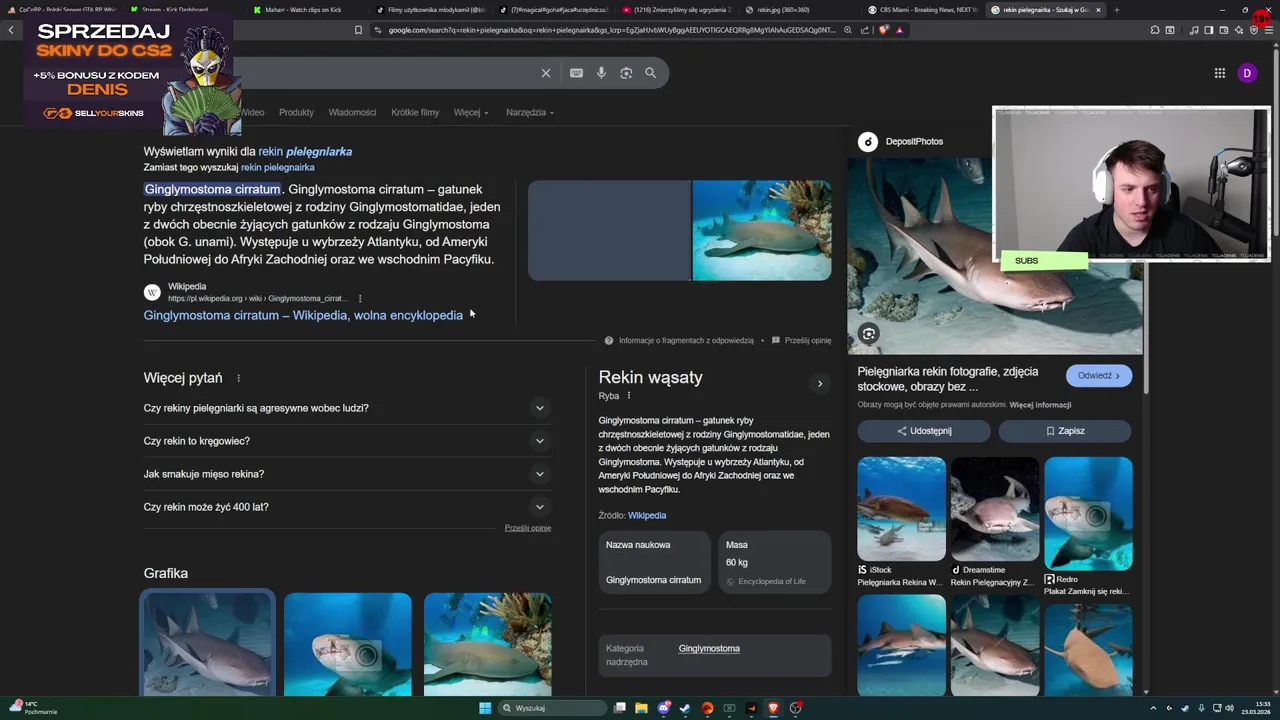Image resolution: width=1280 pixels, height=720 pixels.
Task: Click the 'Nazwa naukowa' Ginglymostoma cirratum card
Action: (x=654, y=562)
